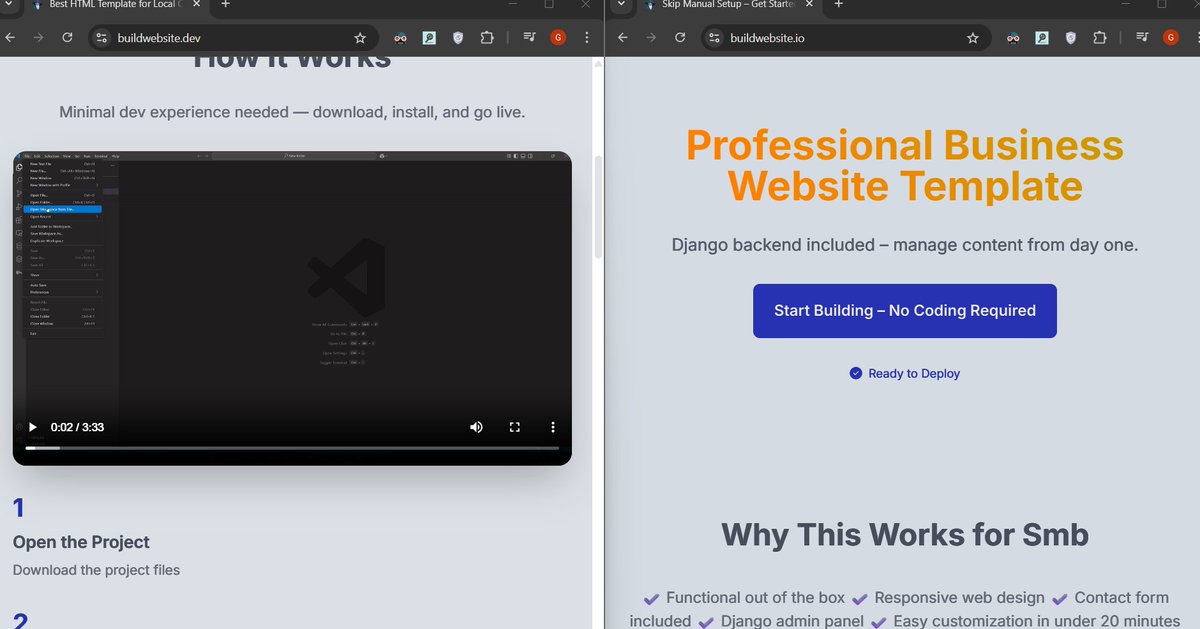This screenshot has height=629, width=1200.
Task: Open Chrome's three-dot menu on right window
Action: point(1196,37)
